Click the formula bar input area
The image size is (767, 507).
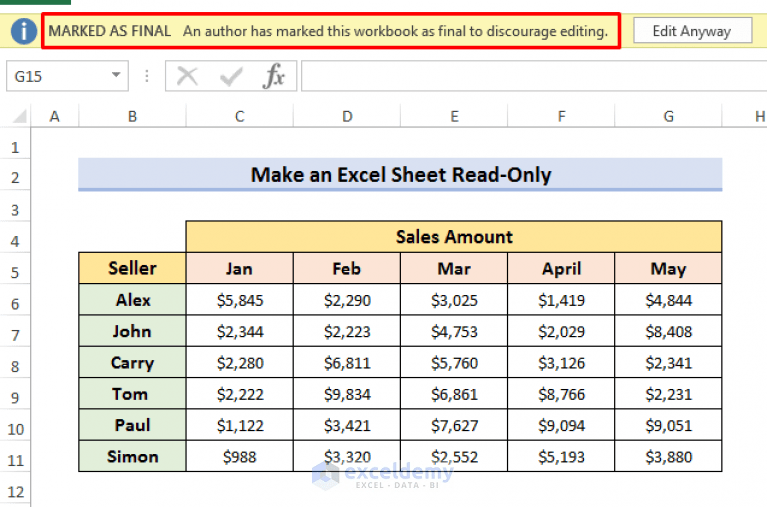click(x=534, y=76)
